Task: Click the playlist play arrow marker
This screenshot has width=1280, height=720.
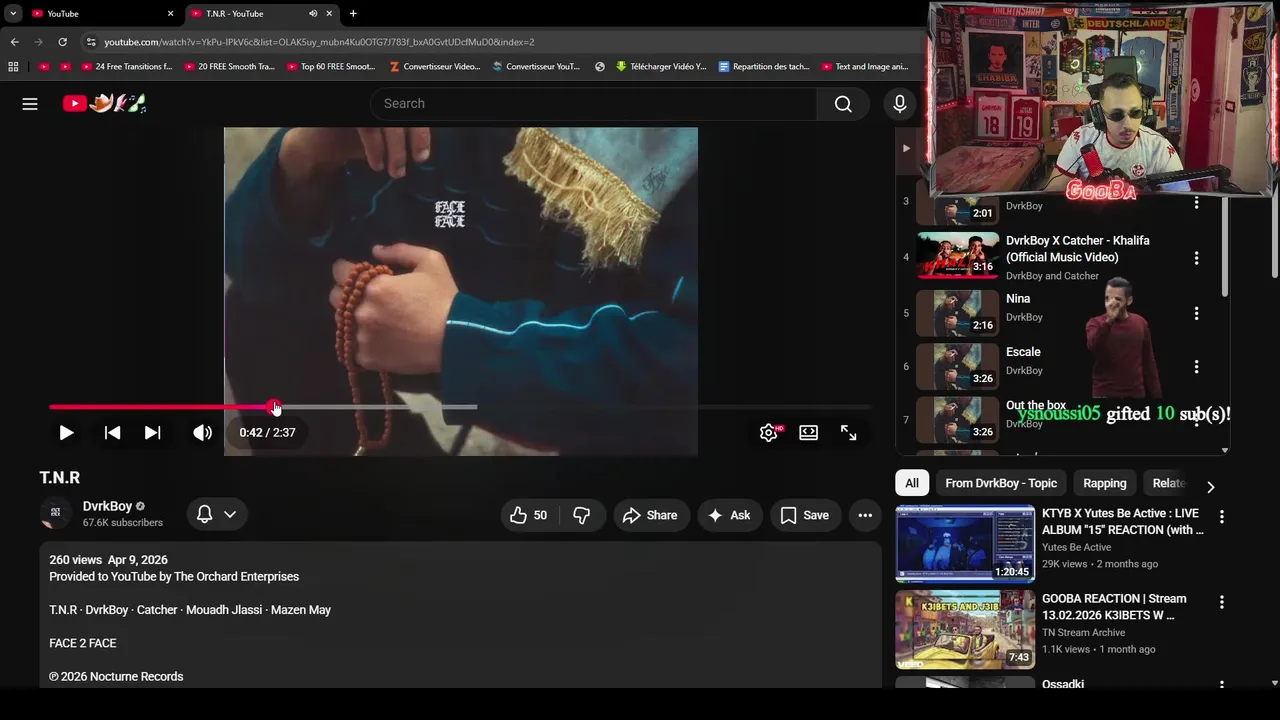Action: coord(906,148)
